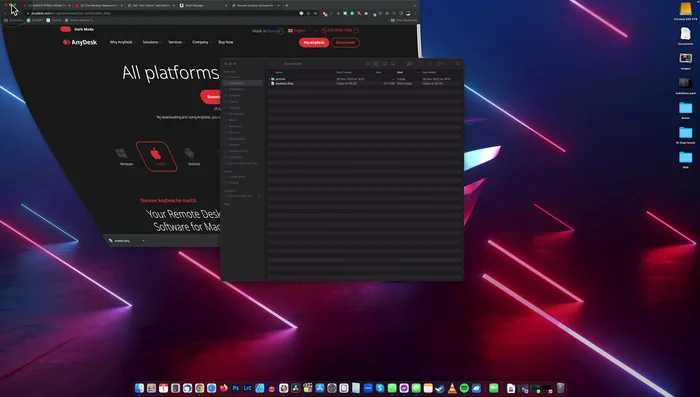The height and width of the screenshot is (397, 700).
Task: Switch to the first YouTube browser tab
Action: tap(46, 5)
